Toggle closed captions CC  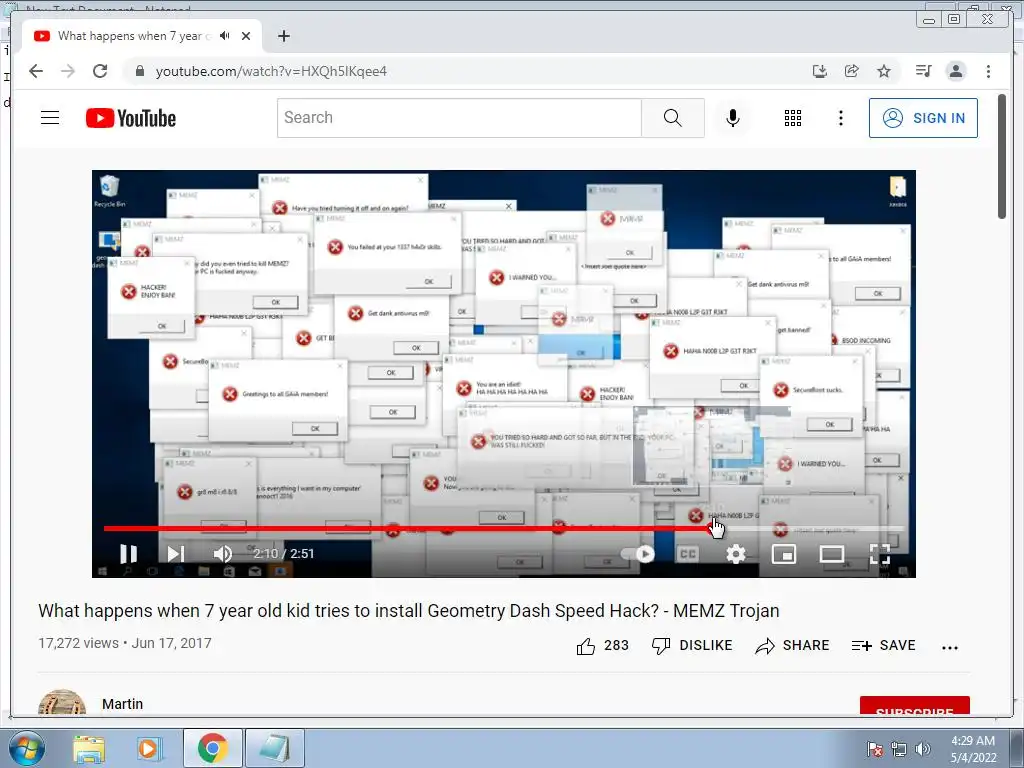pyautogui.click(x=688, y=554)
